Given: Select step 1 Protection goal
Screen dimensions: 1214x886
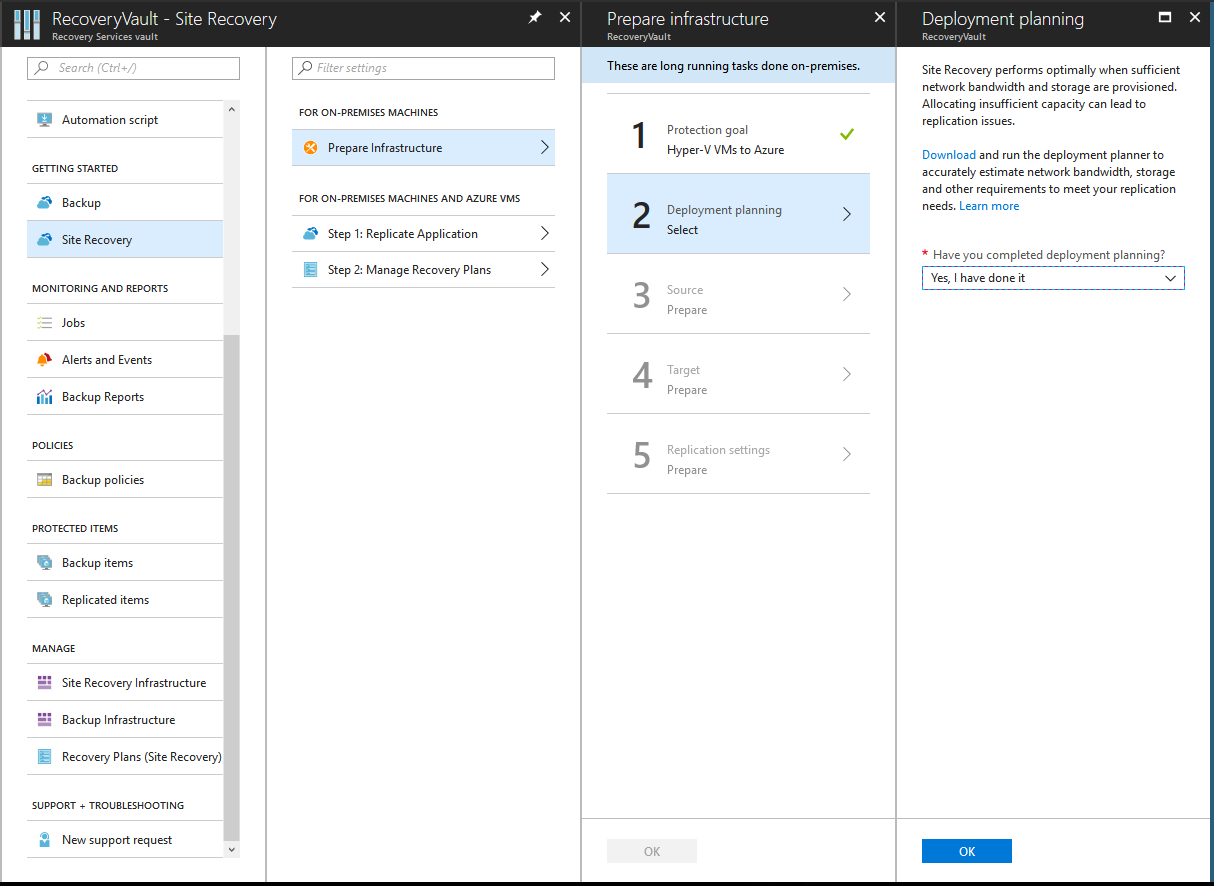Looking at the screenshot, I should click(738, 134).
